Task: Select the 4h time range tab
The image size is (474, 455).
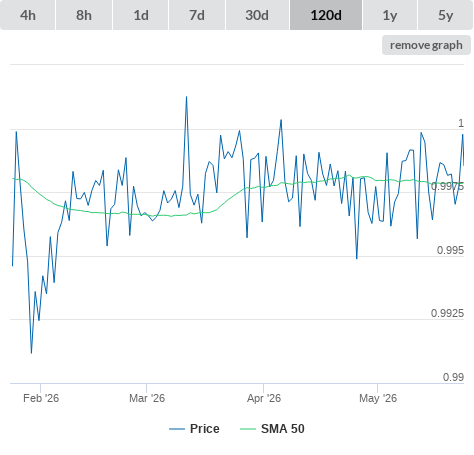Action: click(28, 15)
